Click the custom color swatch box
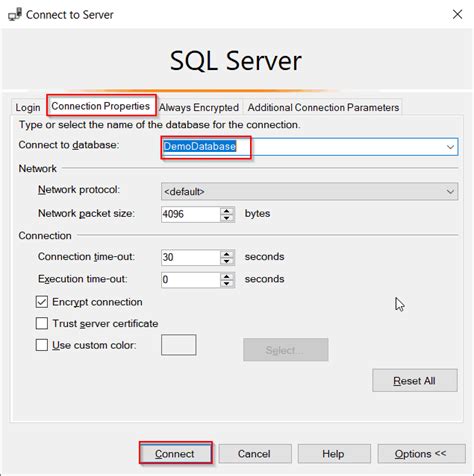The image size is (474, 476). tap(179, 345)
